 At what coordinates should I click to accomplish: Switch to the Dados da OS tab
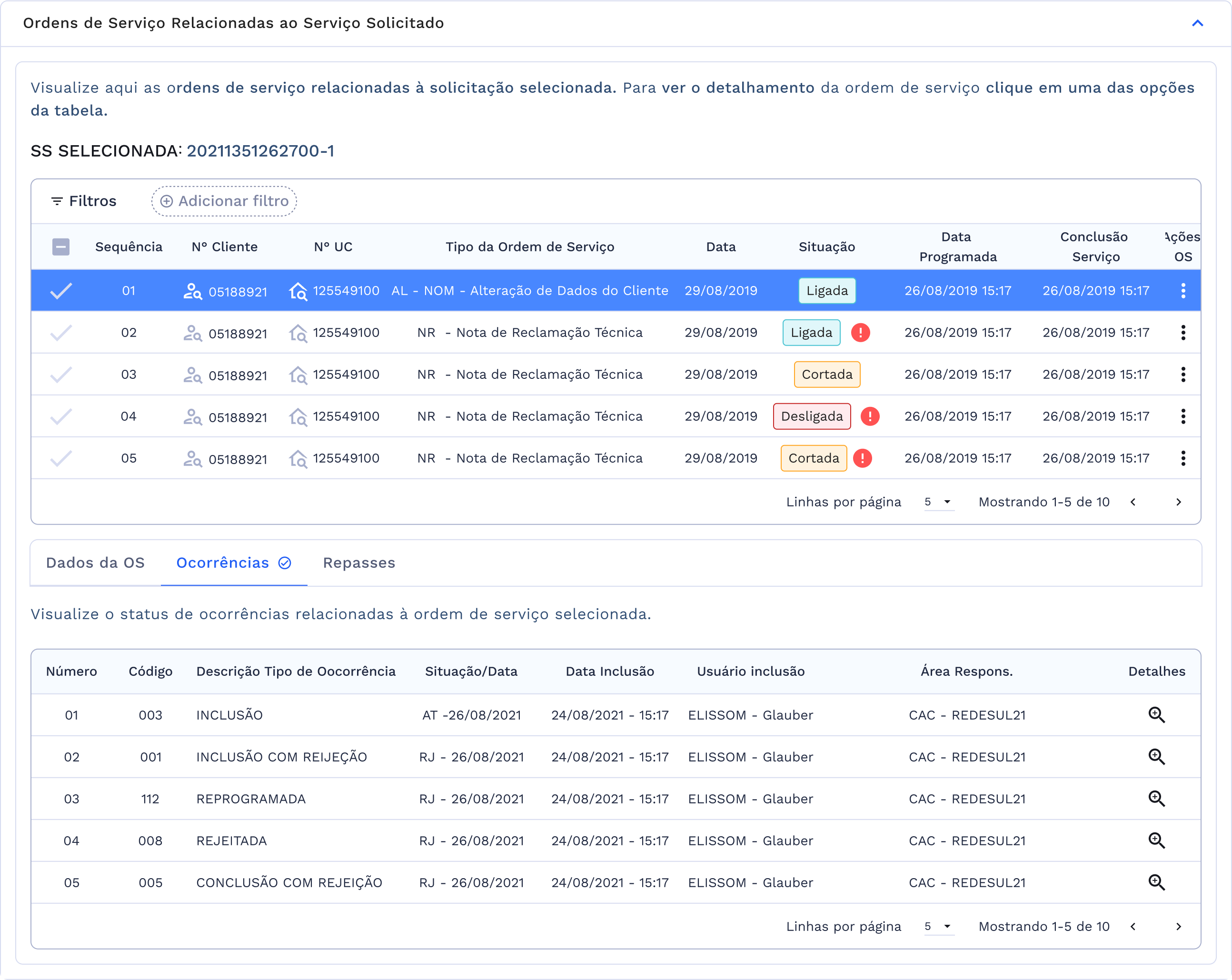pyautogui.click(x=95, y=563)
